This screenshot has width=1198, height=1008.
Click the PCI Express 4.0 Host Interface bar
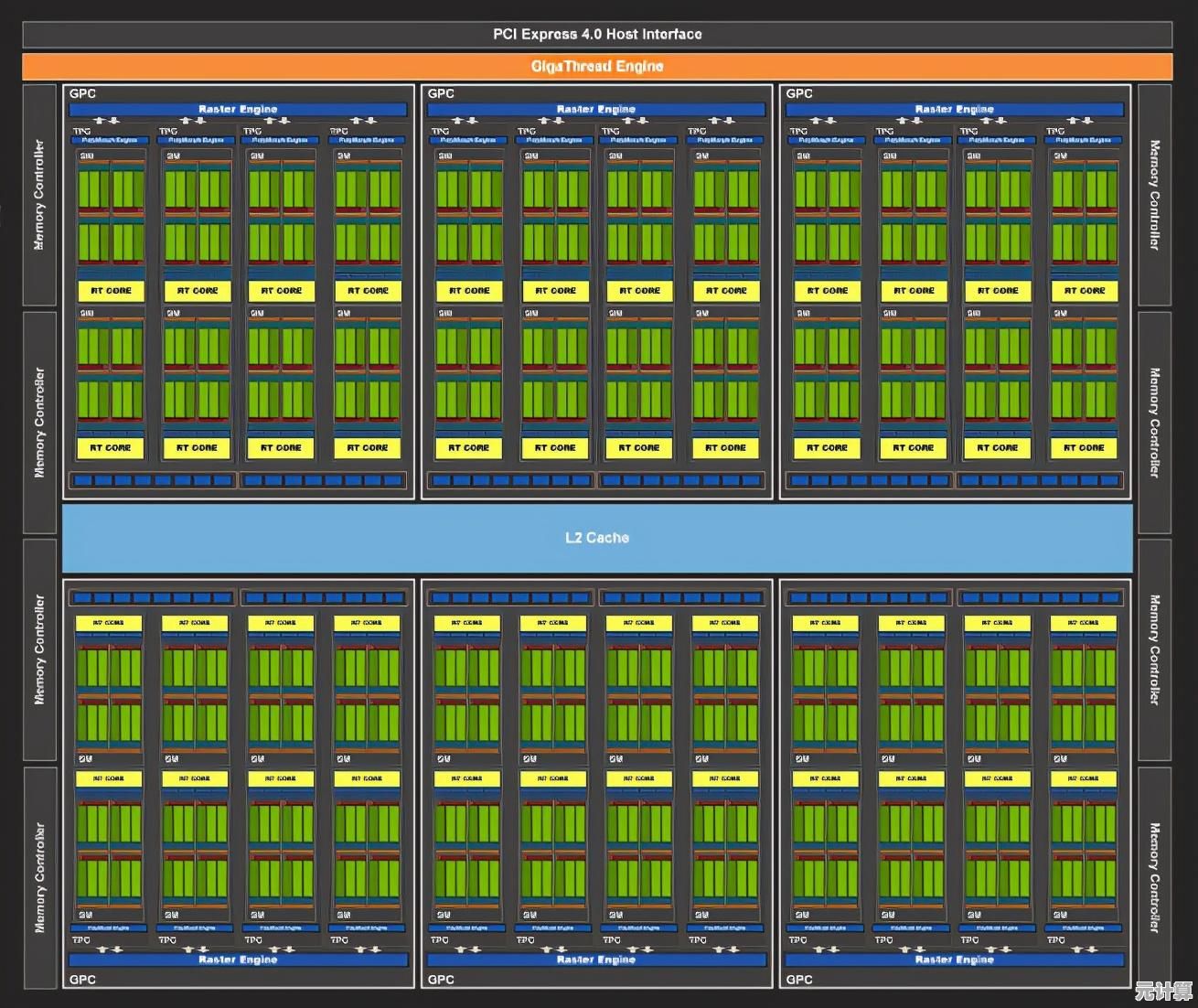click(x=597, y=35)
